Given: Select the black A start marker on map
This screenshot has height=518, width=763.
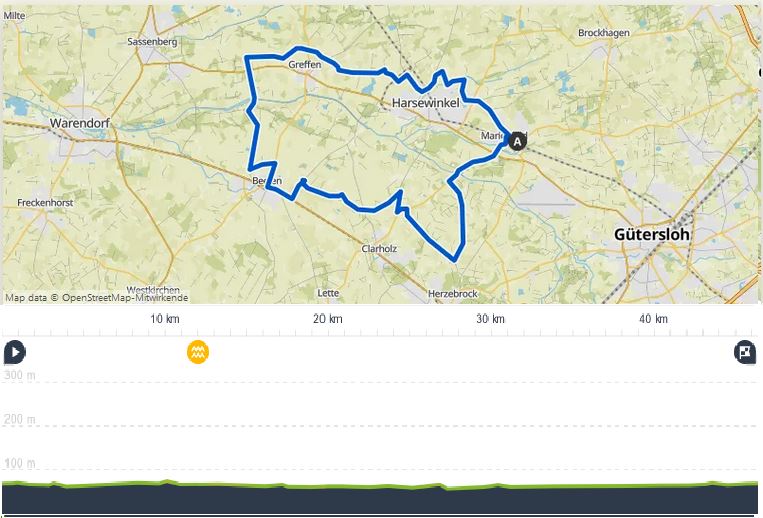Looking at the screenshot, I should (x=517, y=141).
